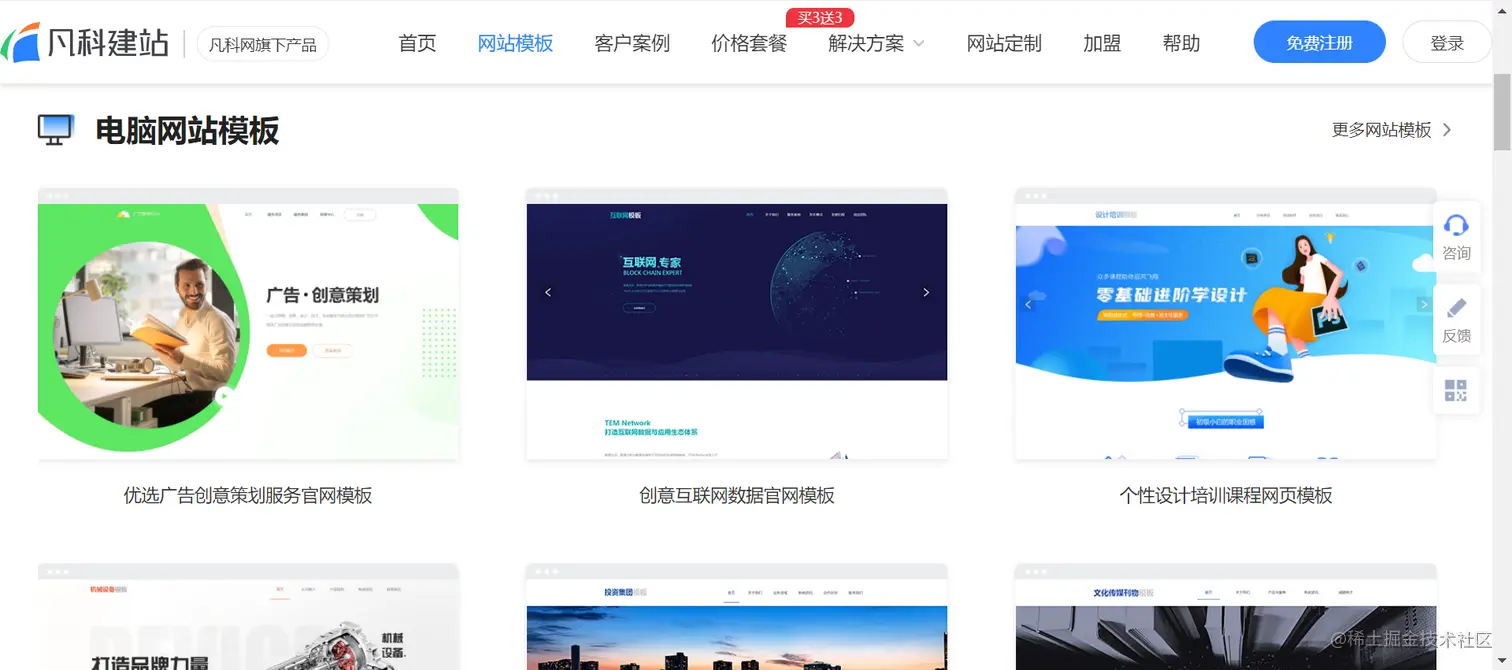
Task: Click the 电脑网站模板 heading text
Action: pos(187,130)
